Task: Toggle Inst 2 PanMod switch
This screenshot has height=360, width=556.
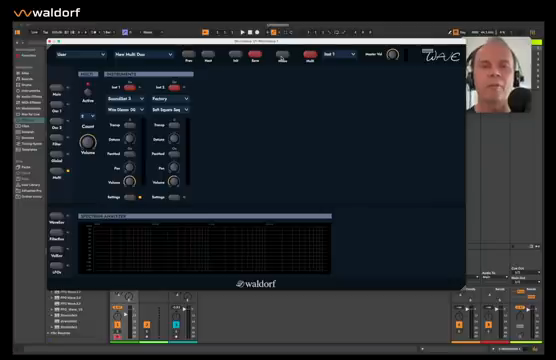Action: point(174,154)
